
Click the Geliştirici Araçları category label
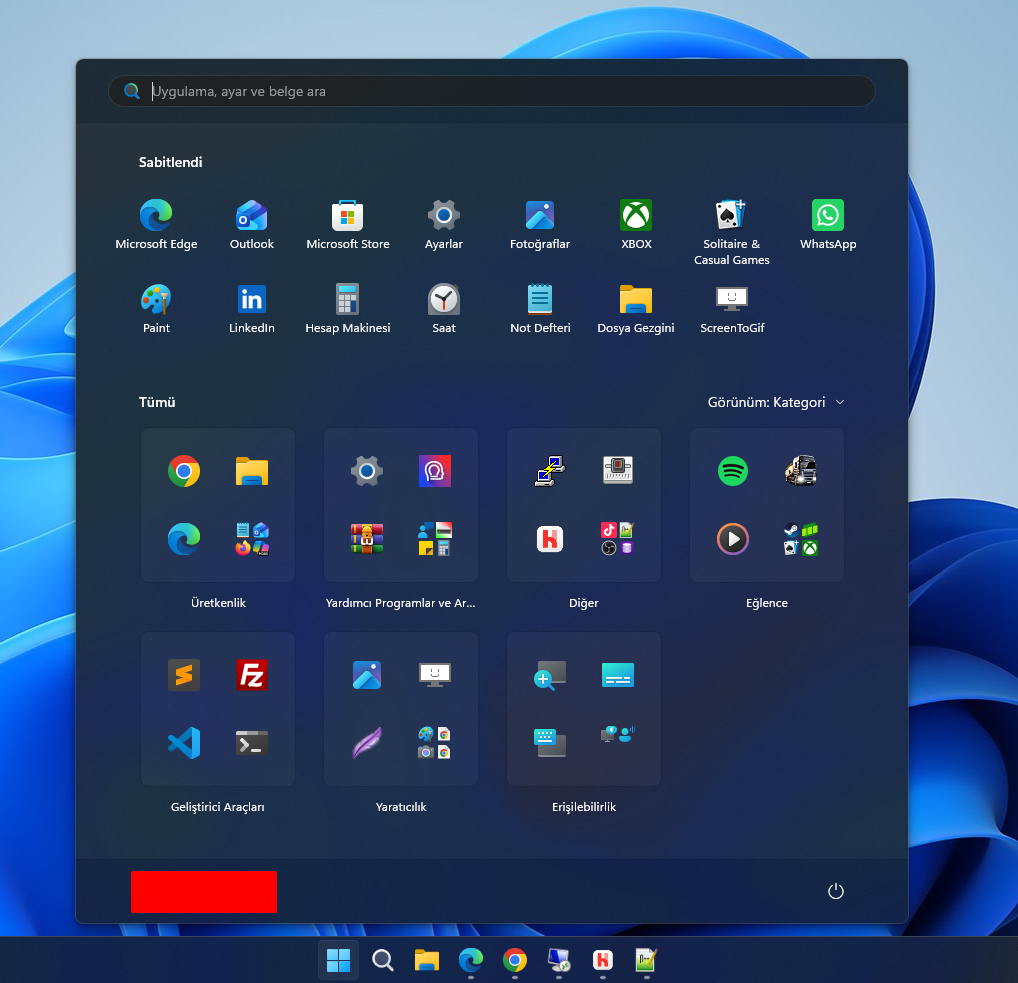[217, 807]
